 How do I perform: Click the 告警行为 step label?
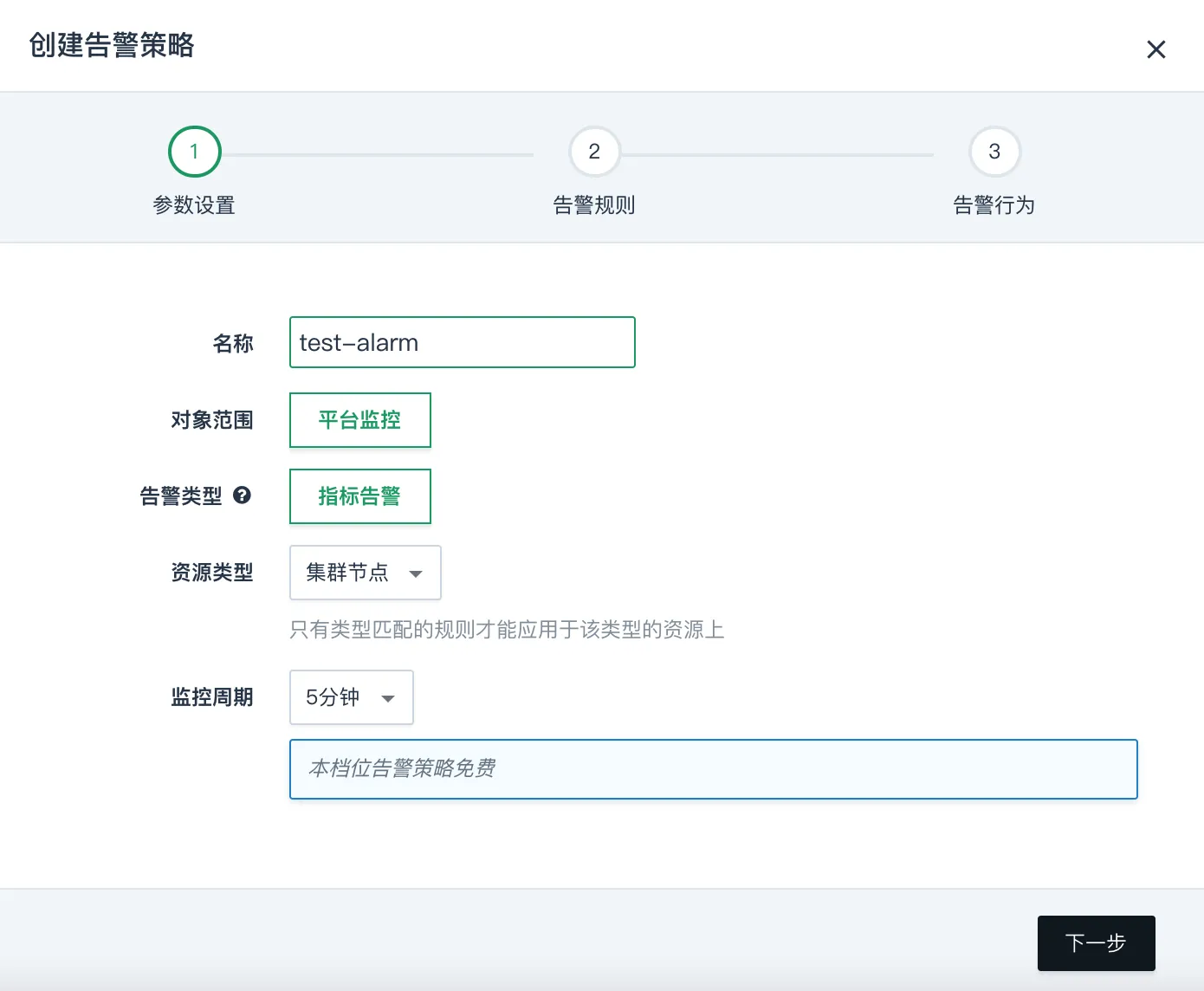pyautogui.click(x=994, y=205)
